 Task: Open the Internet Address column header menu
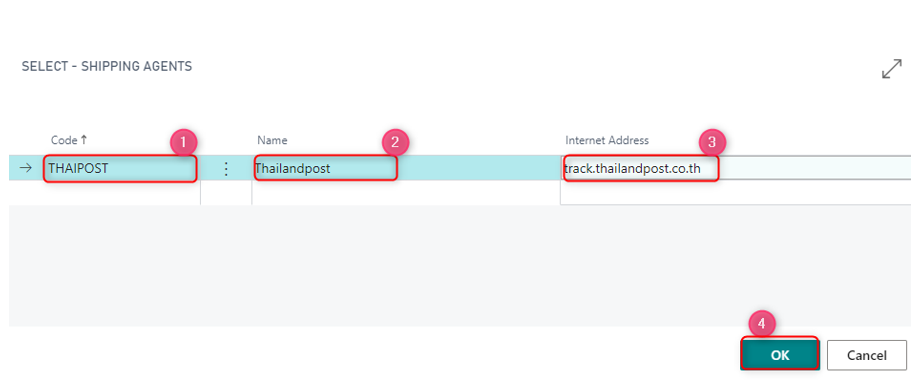coord(607,140)
